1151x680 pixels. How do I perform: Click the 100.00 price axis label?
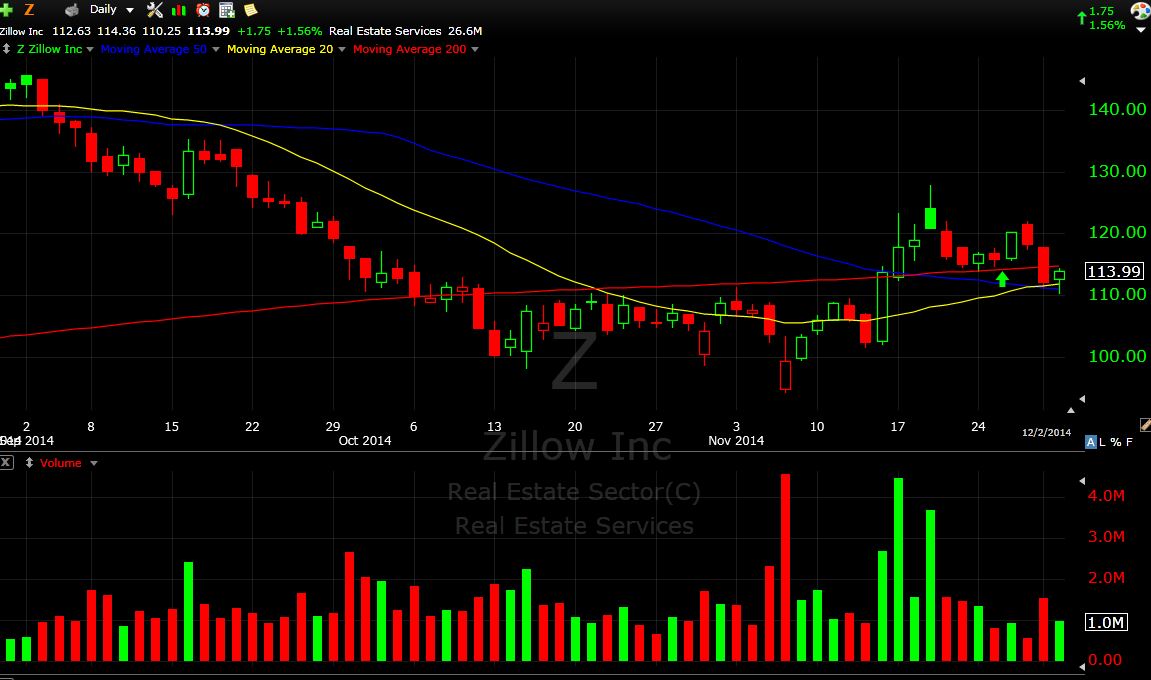coord(1117,356)
